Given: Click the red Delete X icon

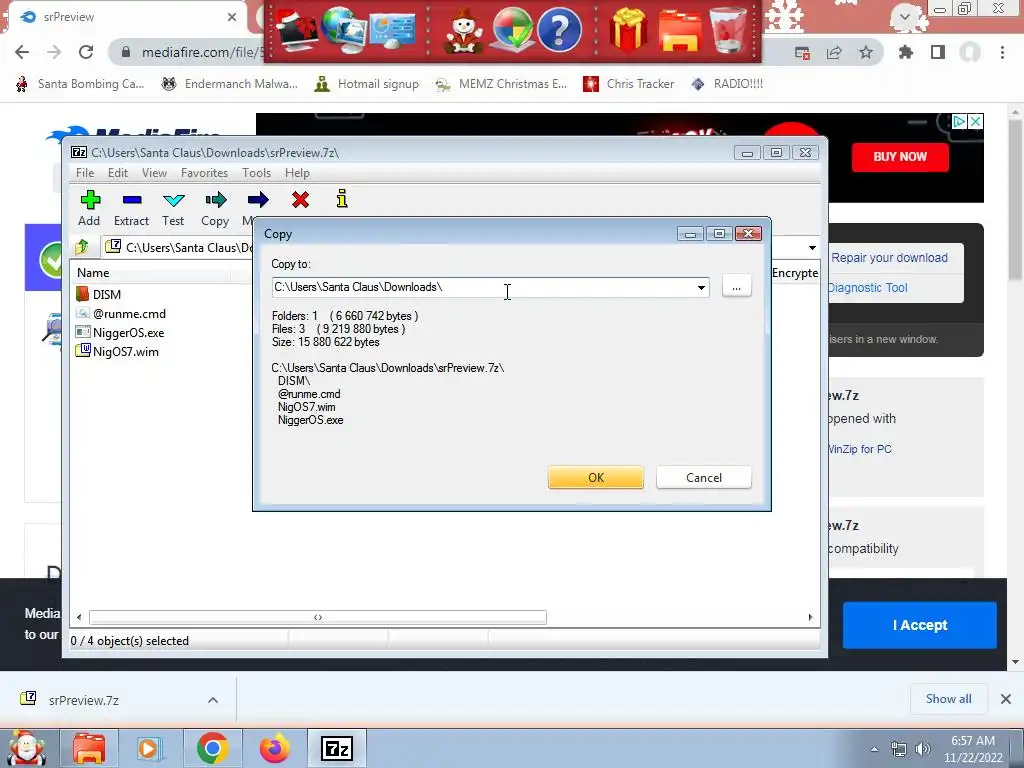Looking at the screenshot, I should (300, 200).
